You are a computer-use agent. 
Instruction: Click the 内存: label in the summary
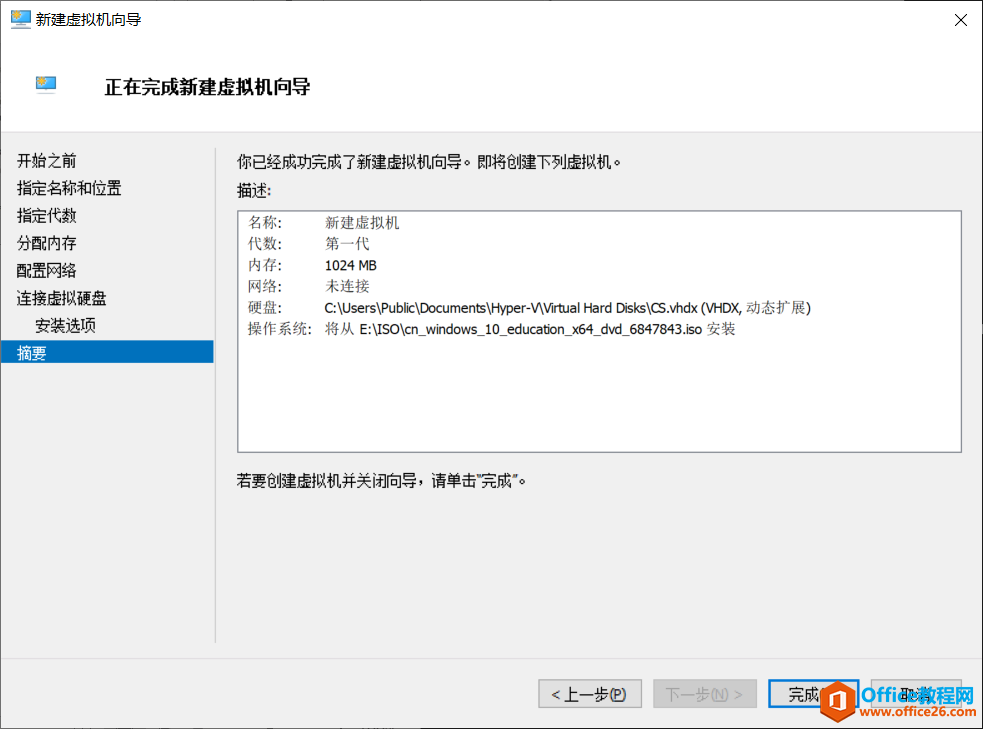(265, 265)
